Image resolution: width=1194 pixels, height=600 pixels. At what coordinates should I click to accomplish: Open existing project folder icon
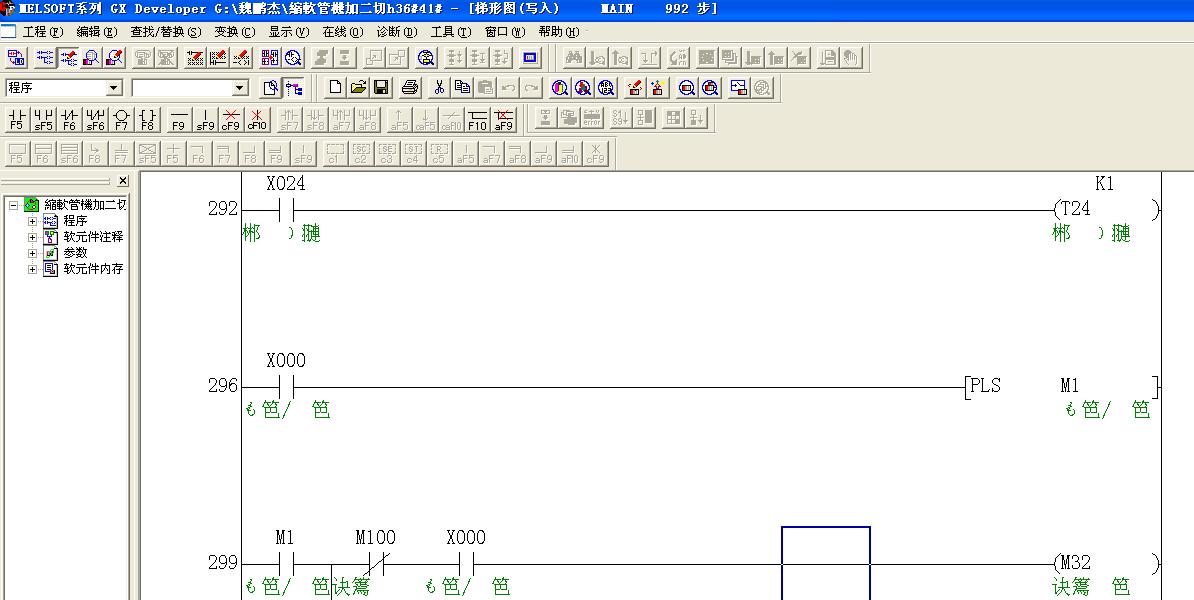click(x=359, y=88)
